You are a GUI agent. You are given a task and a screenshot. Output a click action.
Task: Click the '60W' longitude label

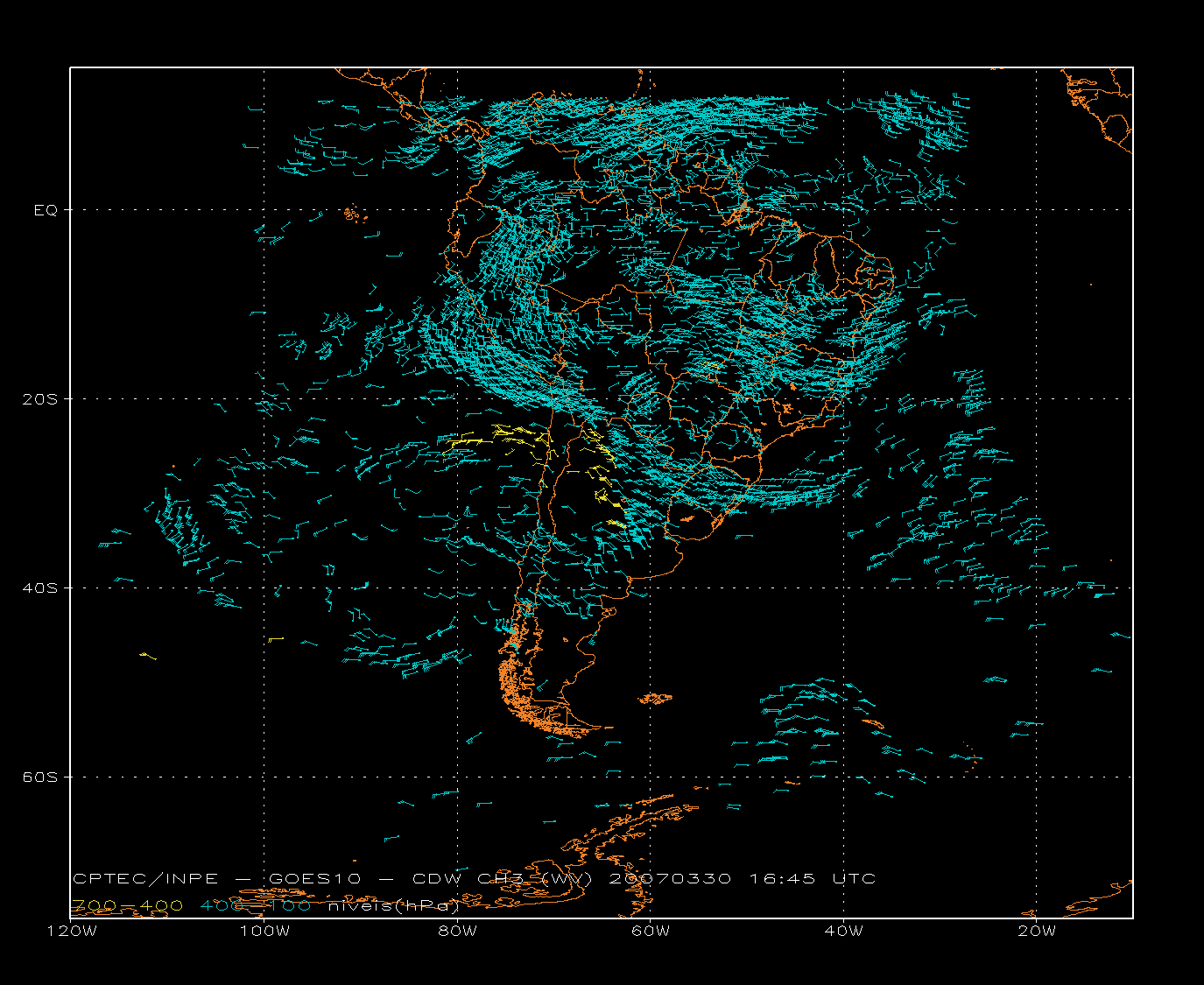[651, 931]
